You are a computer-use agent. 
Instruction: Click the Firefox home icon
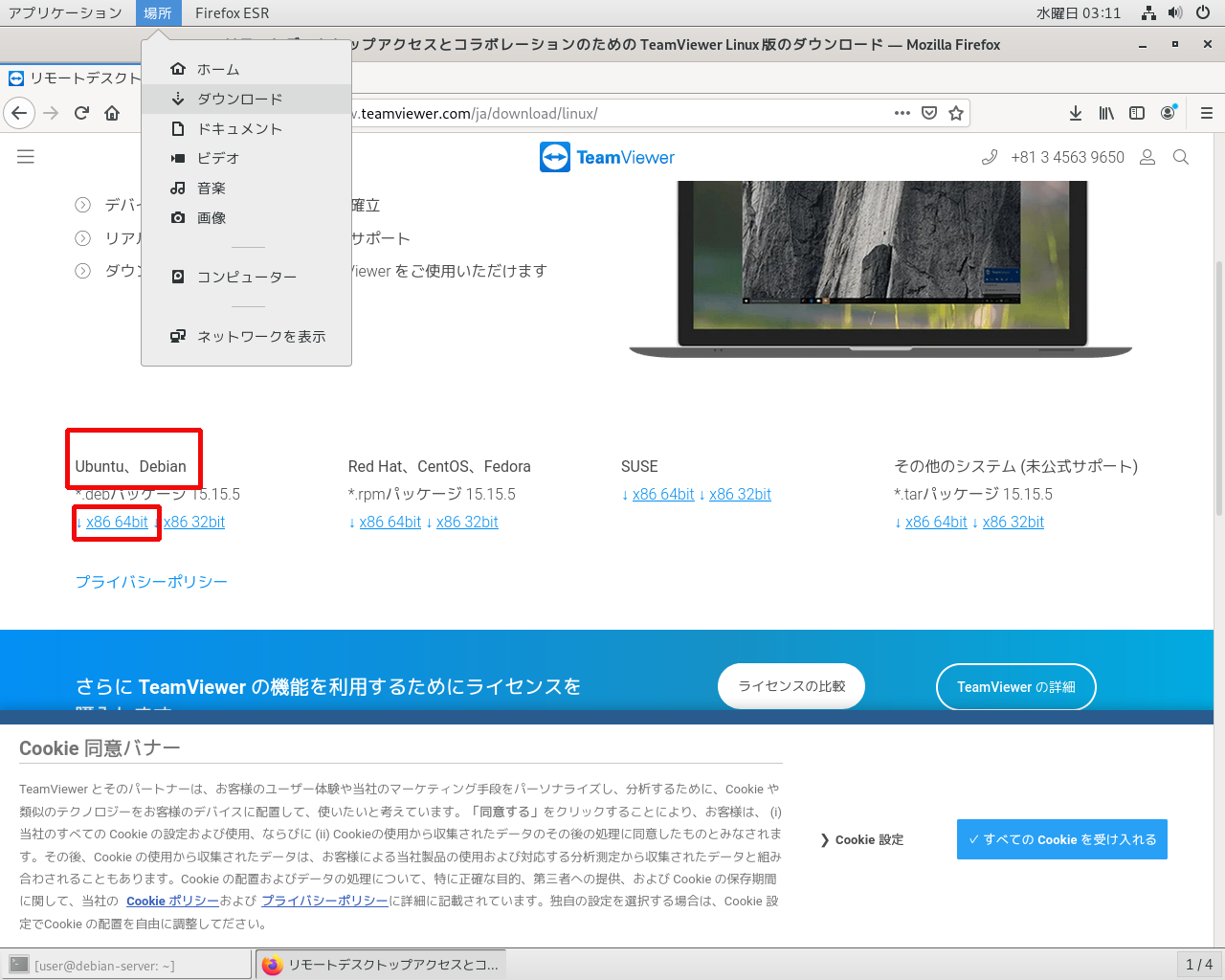tap(112, 113)
